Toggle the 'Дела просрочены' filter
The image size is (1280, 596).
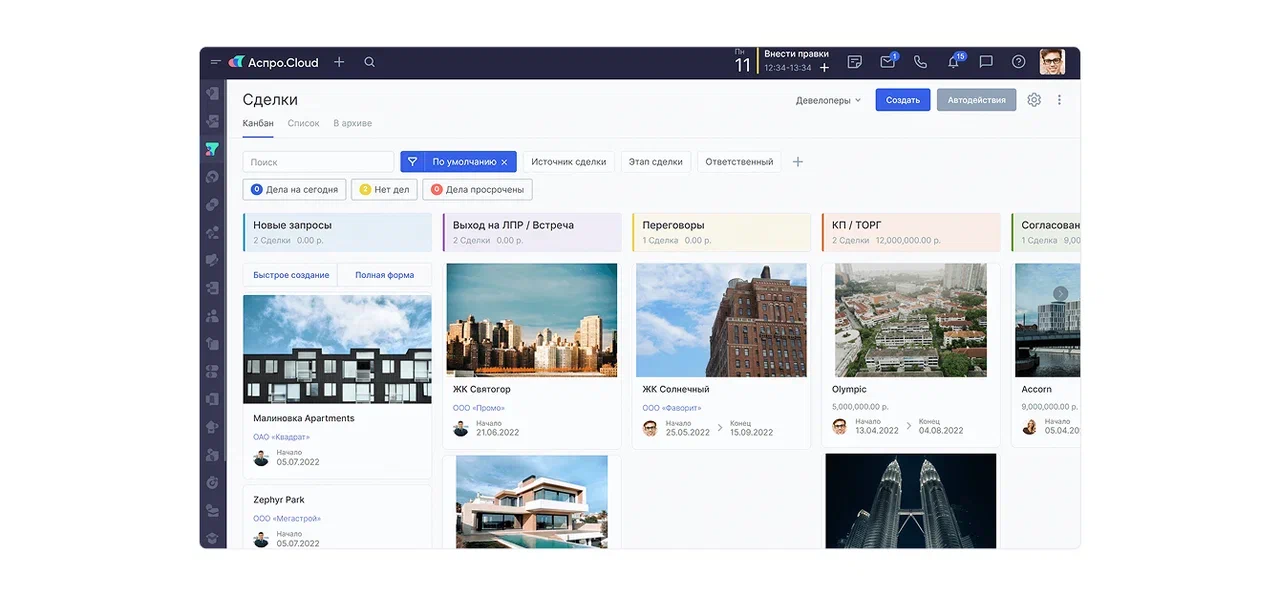[478, 189]
